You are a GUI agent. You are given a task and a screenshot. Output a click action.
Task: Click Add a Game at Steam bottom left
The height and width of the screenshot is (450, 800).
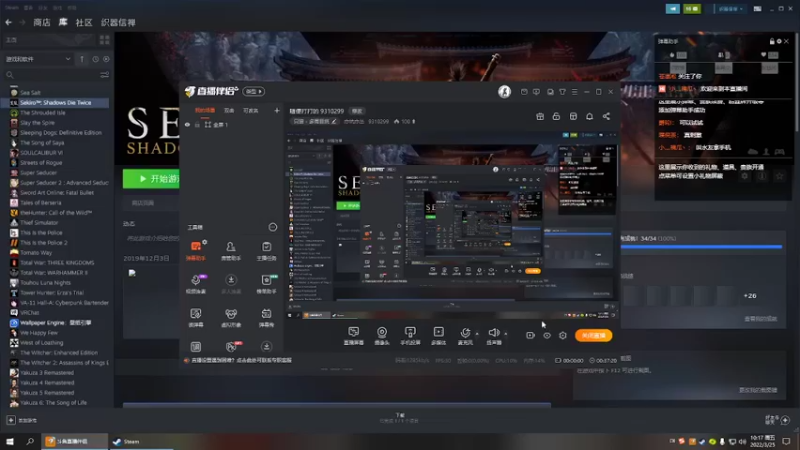point(21,420)
